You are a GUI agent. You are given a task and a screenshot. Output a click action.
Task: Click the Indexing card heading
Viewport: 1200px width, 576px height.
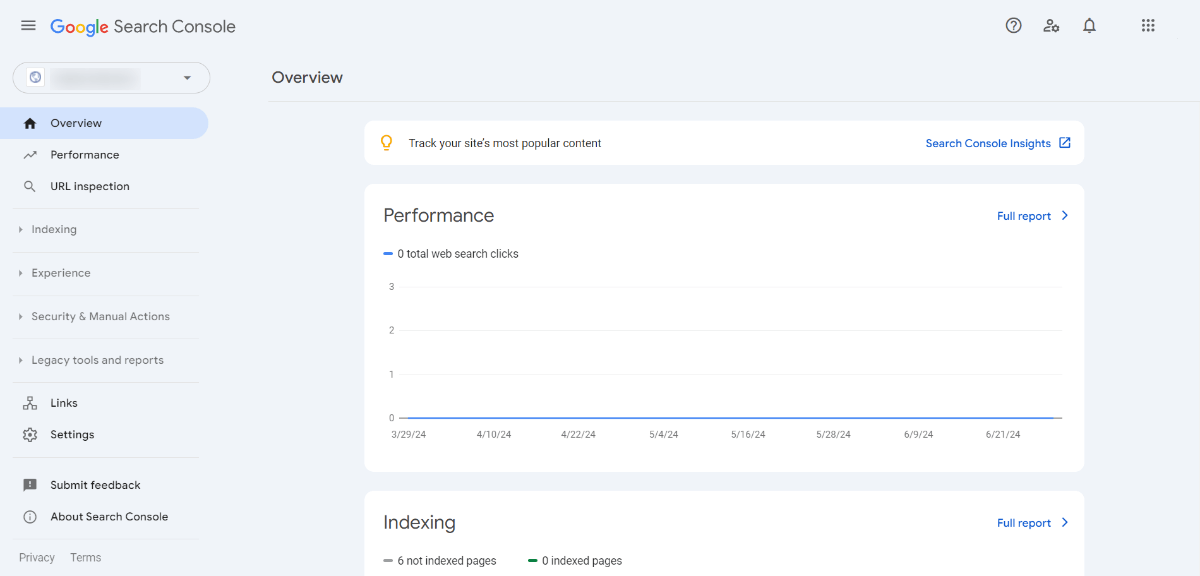click(420, 522)
